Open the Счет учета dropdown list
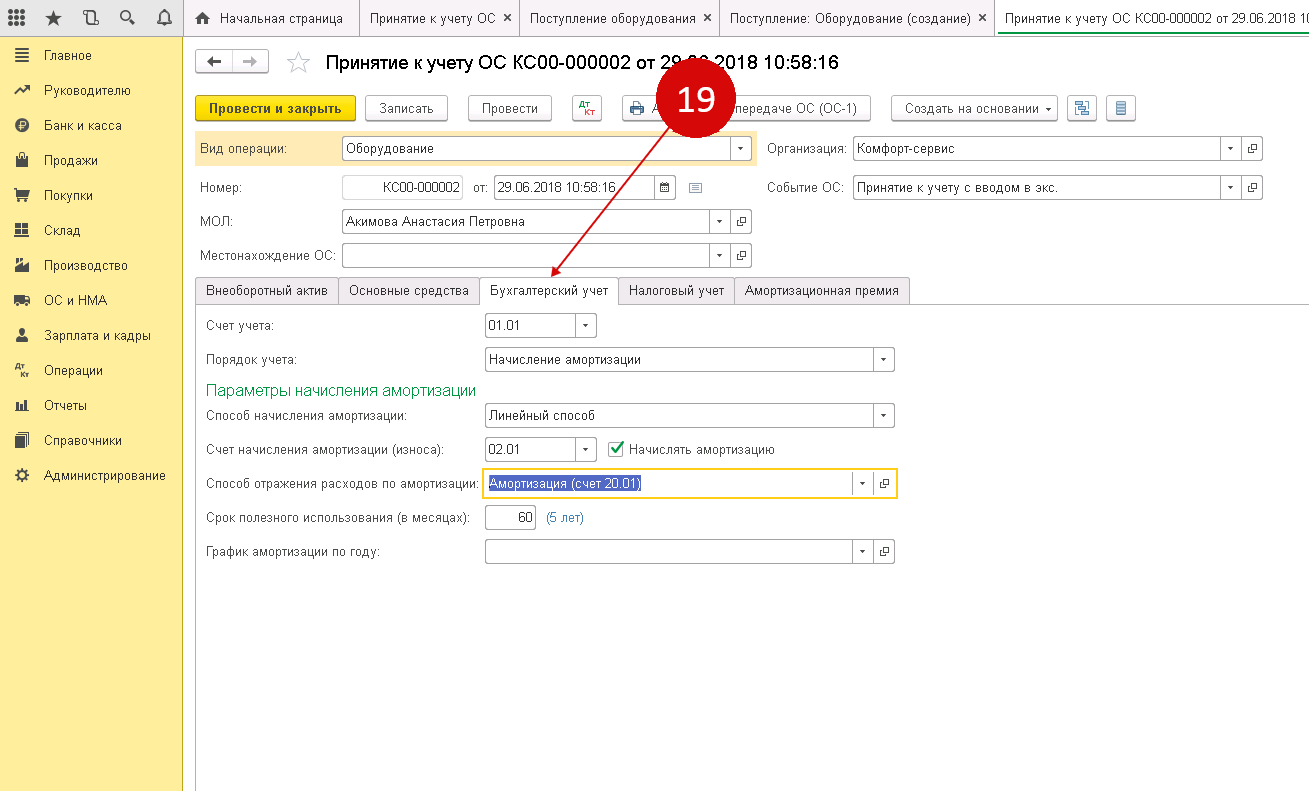1309x791 pixels. pos(586,325)
